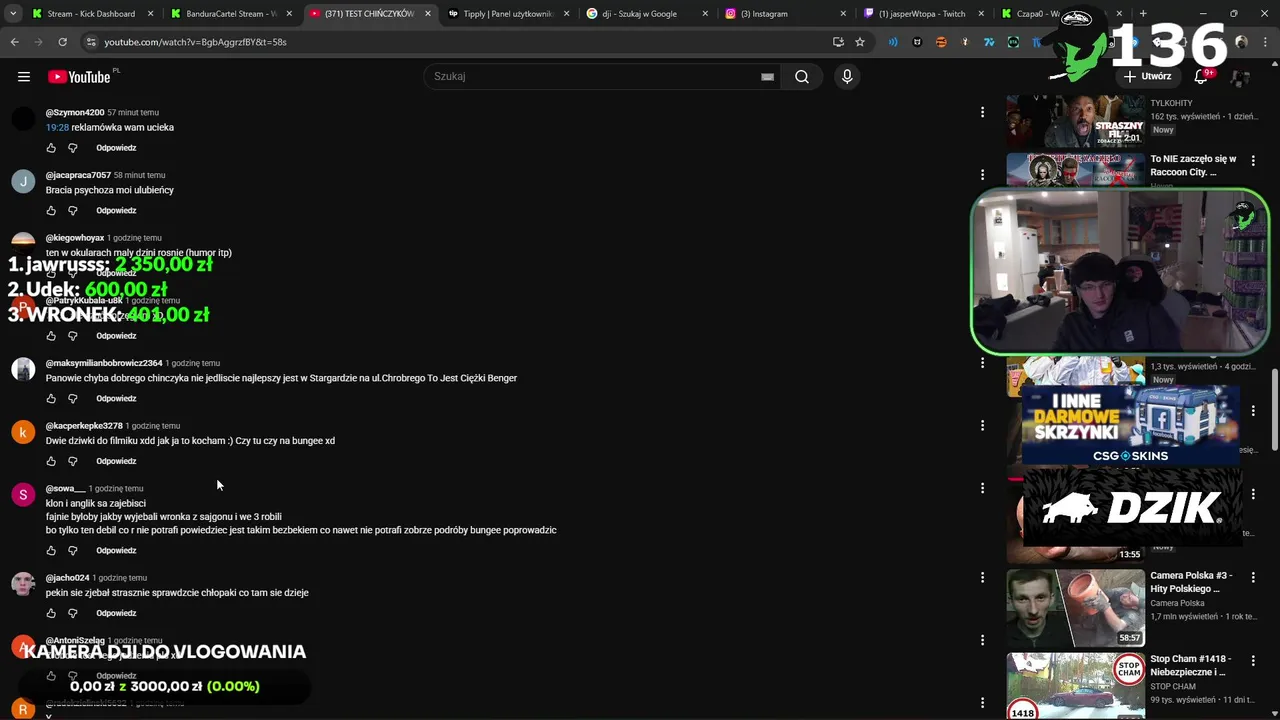Dislike the comment by @jacapraca7057
This screenshot has width=1280, height=720.
click(x=73, y=211)
